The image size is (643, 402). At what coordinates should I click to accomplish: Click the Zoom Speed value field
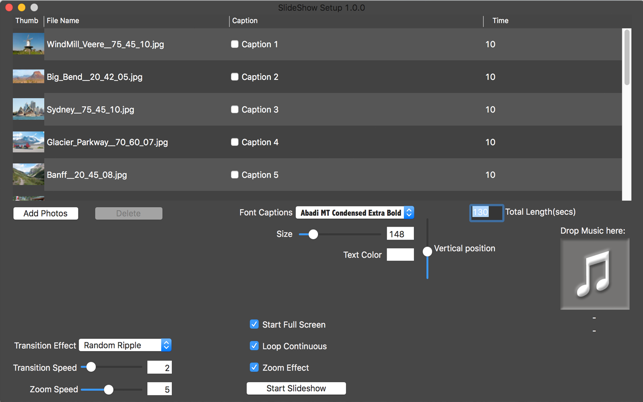[160, 389]
